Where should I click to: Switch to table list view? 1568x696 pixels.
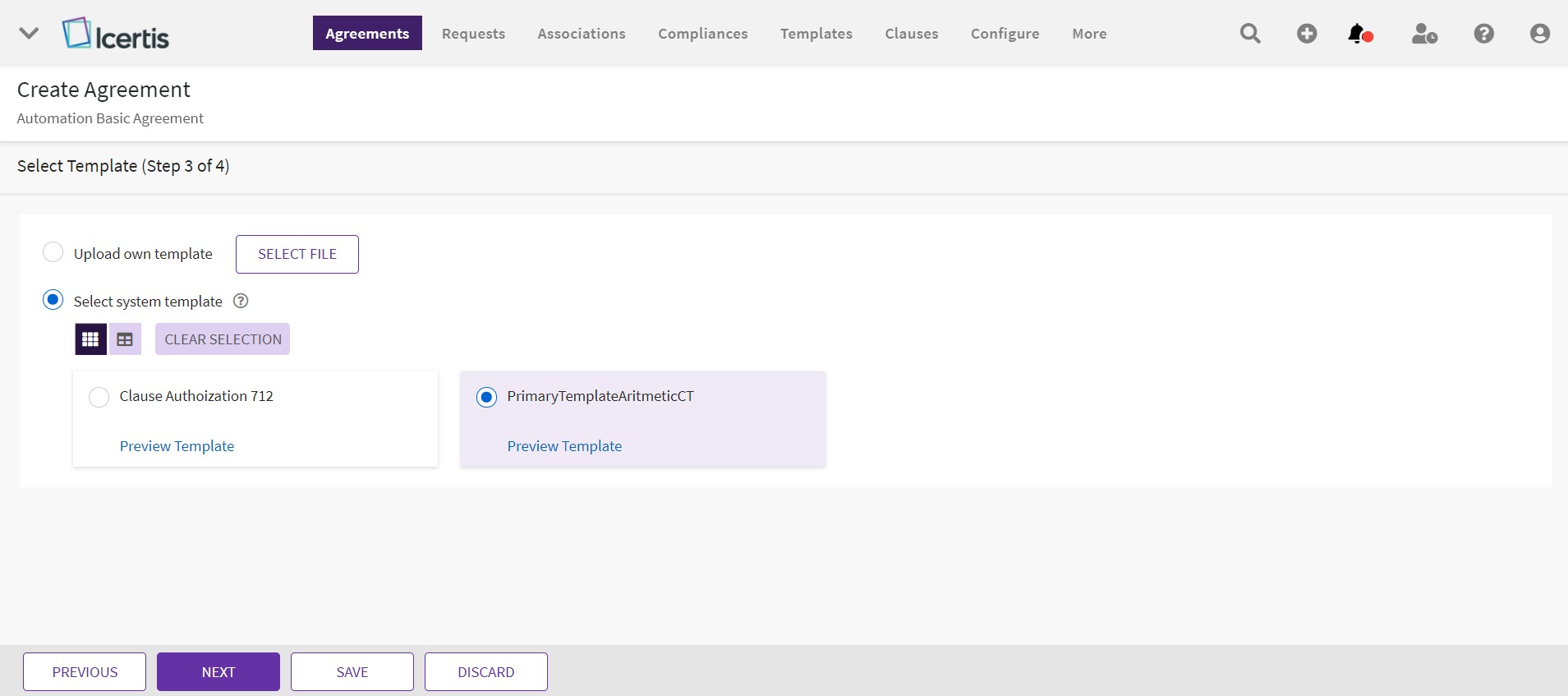tap(125, 339)
